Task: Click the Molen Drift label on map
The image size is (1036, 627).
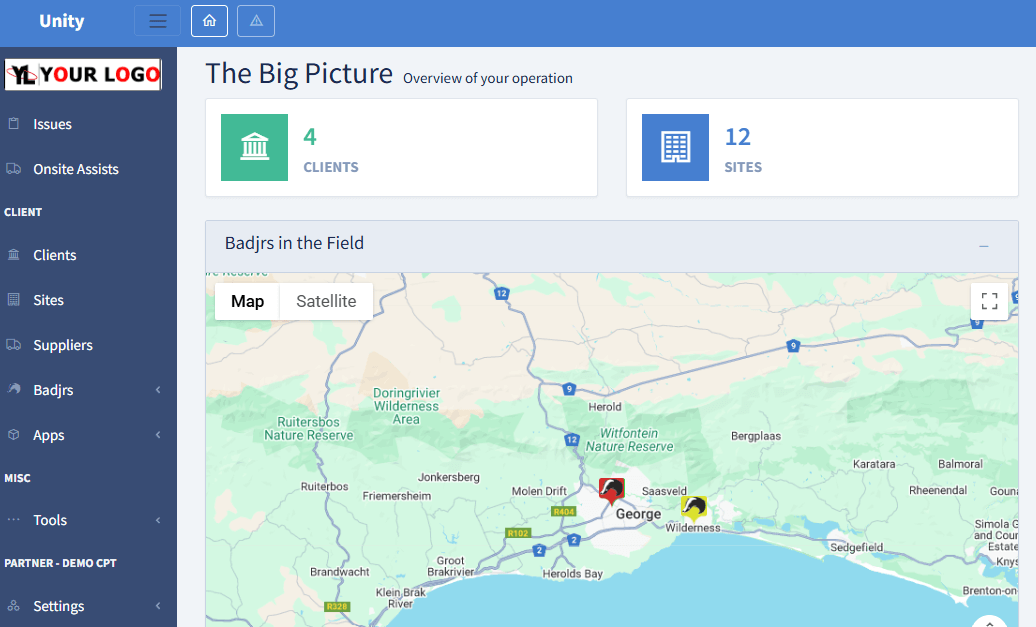Action: click(539, 491)
